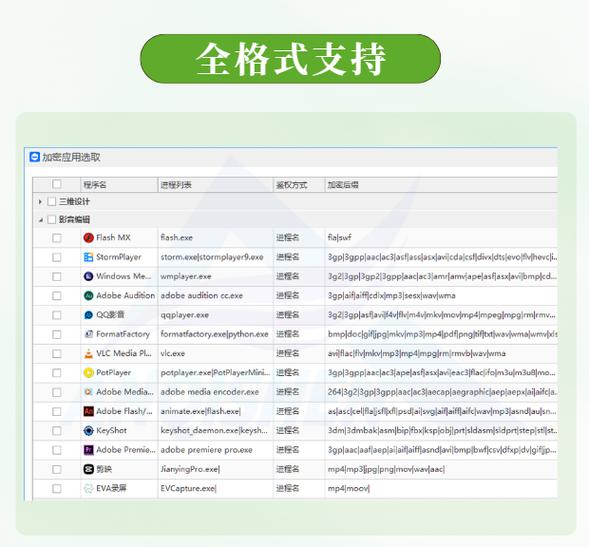Image resolution: width=589 pixels, height=547 pixels.
Task: Select the 影音编辑 group label
Action: click(x=74, y=220)
